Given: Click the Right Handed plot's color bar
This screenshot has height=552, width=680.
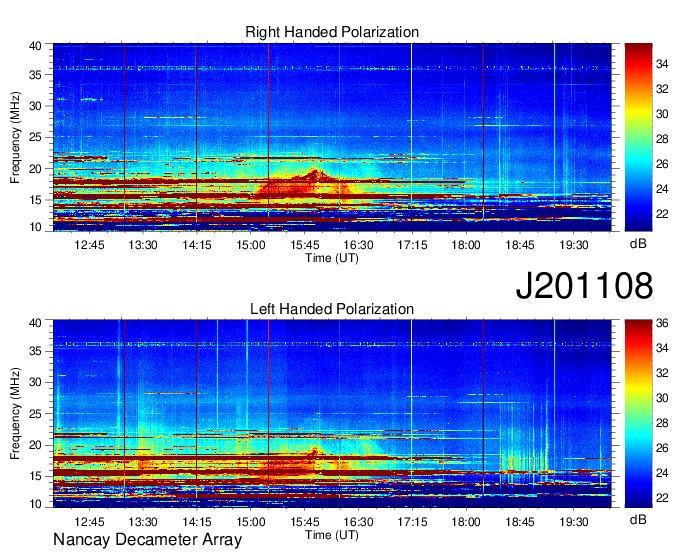Looking at the screenshot, I should pyautogui.click(x=638, y=137).
